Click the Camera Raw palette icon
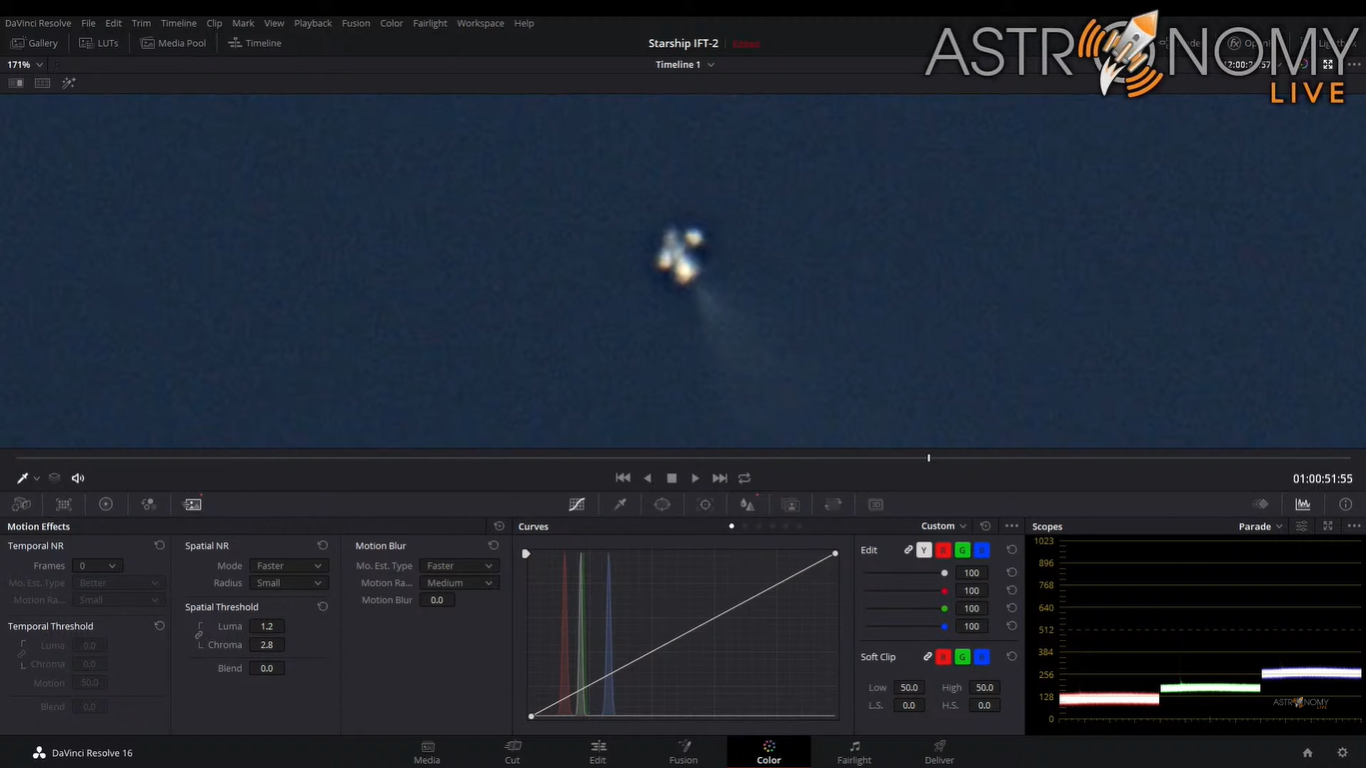 [x=21, y=505]
